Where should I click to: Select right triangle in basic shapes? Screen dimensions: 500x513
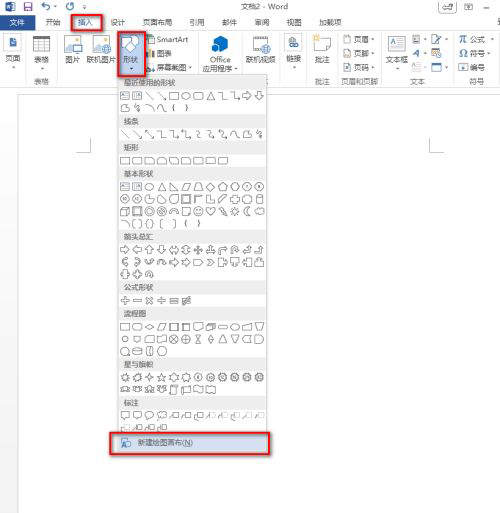click(174, 187)
